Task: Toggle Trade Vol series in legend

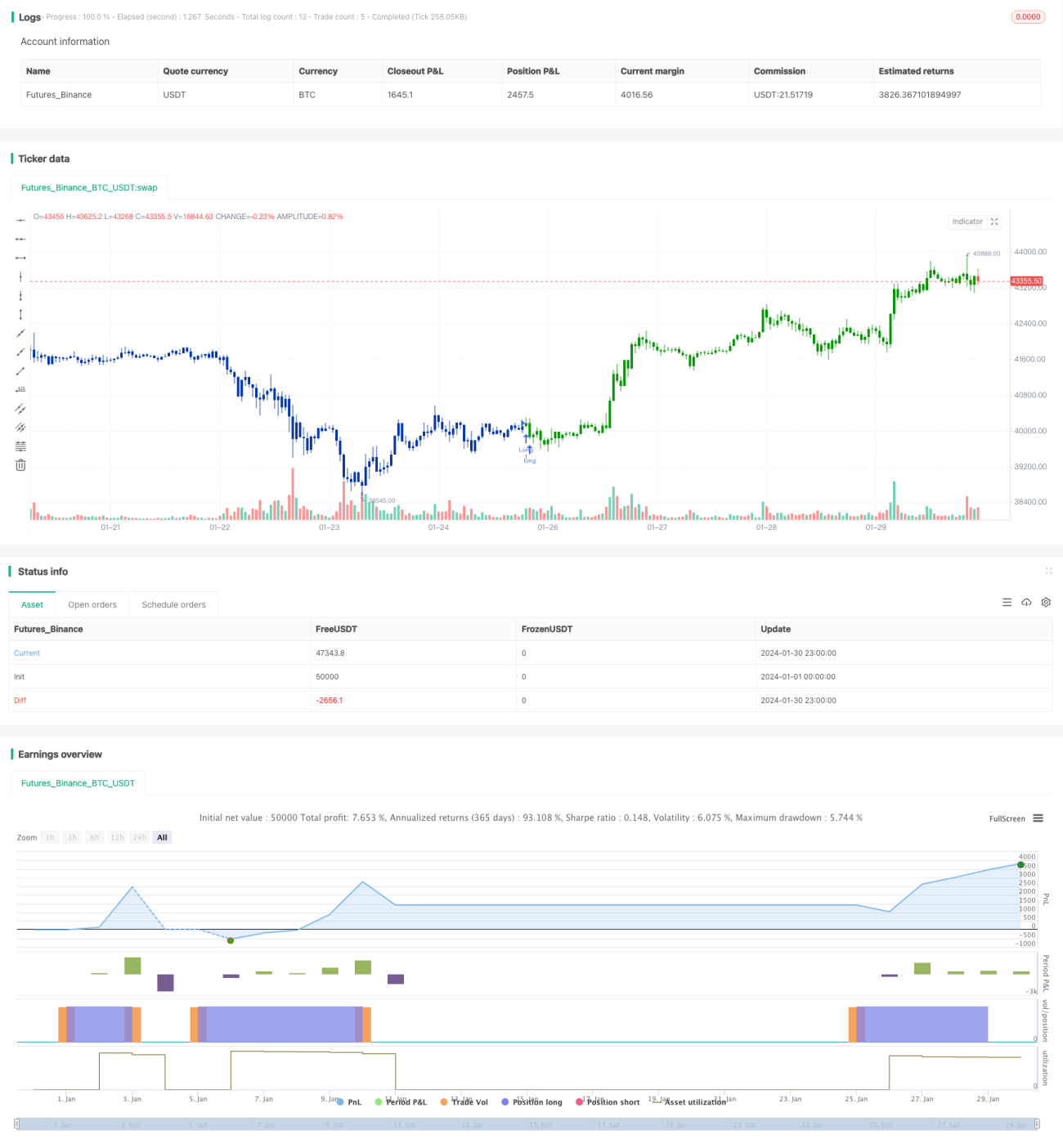Action: [x=464, y=1102]
